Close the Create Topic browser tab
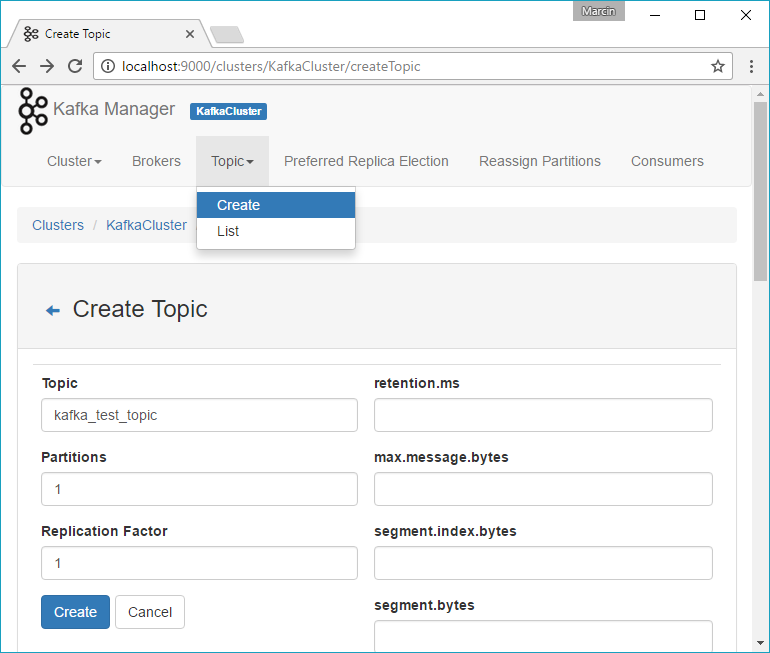 190,34
